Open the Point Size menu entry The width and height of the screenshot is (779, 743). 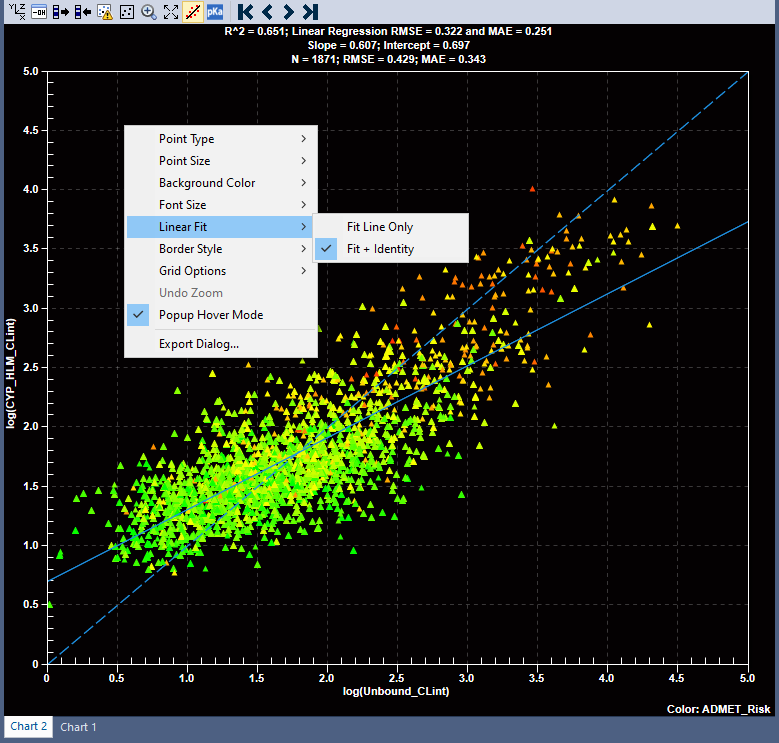click(x=221, y=160)
